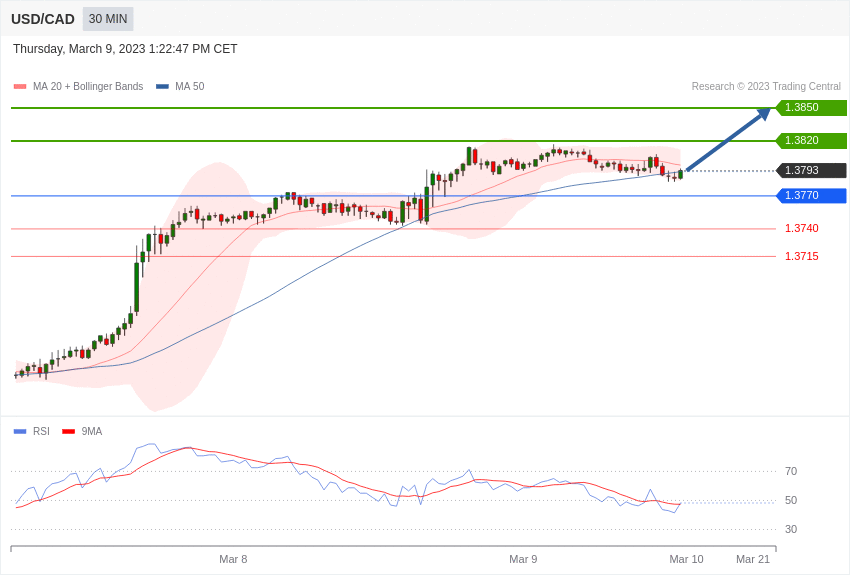
Task: Click the 1.3793 current price tag
Action: click(812, 170)
